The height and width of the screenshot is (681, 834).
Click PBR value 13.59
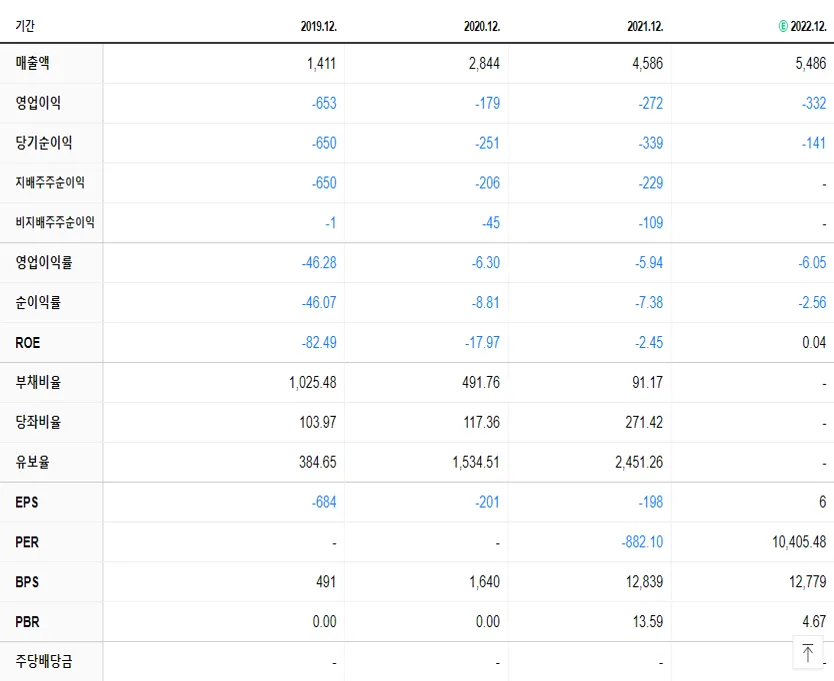pyautogui.click(x=648, y=622)
